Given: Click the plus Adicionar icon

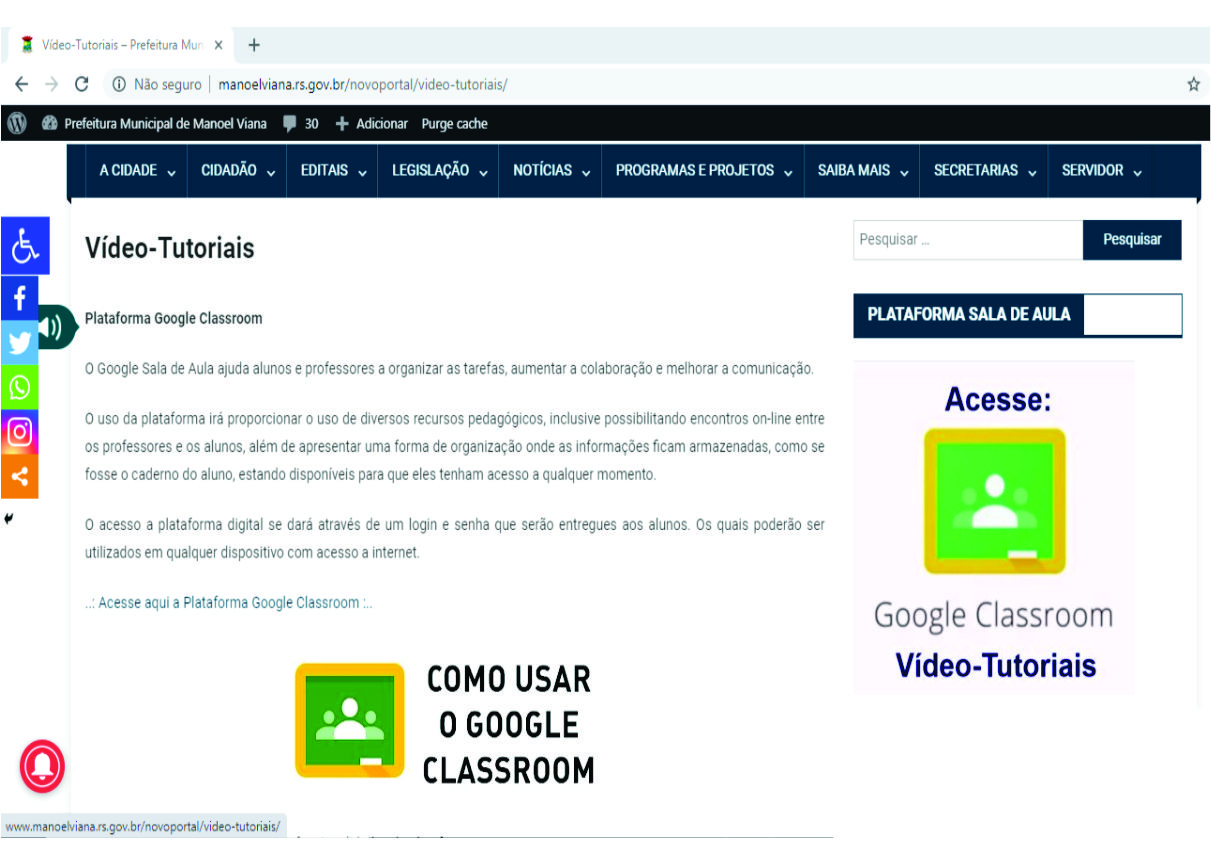Looking at the screenshot, I should [342, 124].
